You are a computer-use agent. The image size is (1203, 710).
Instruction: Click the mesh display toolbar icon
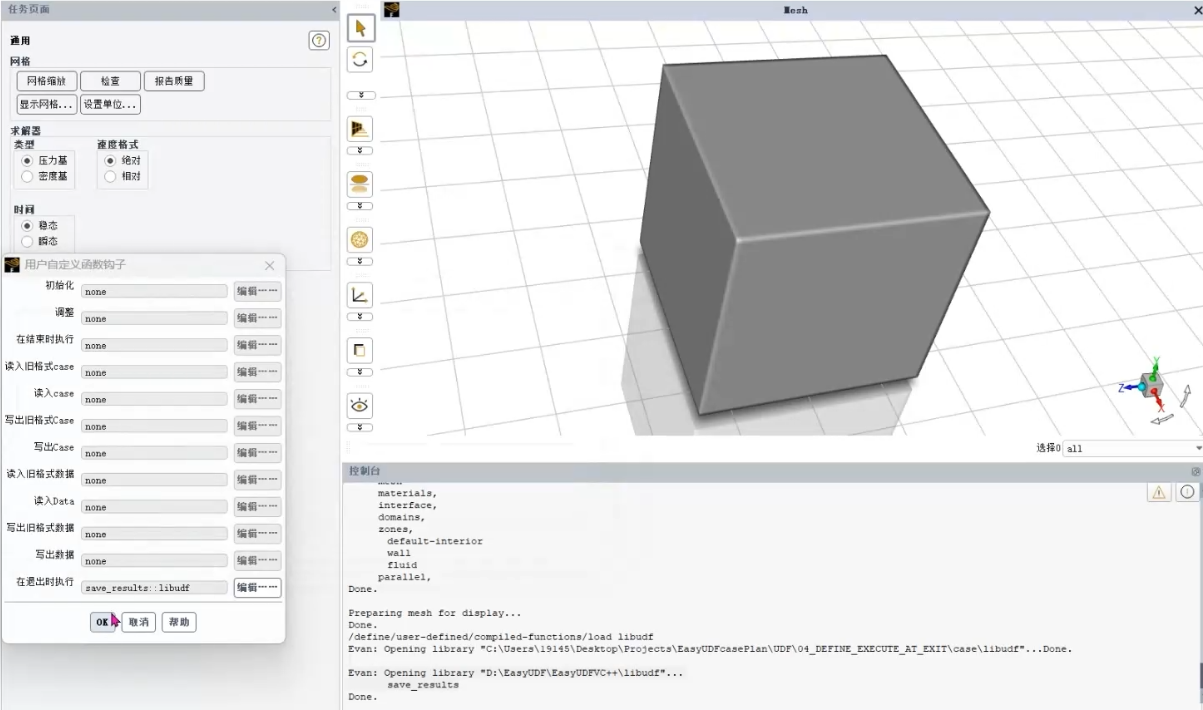(x=360, y=129)
